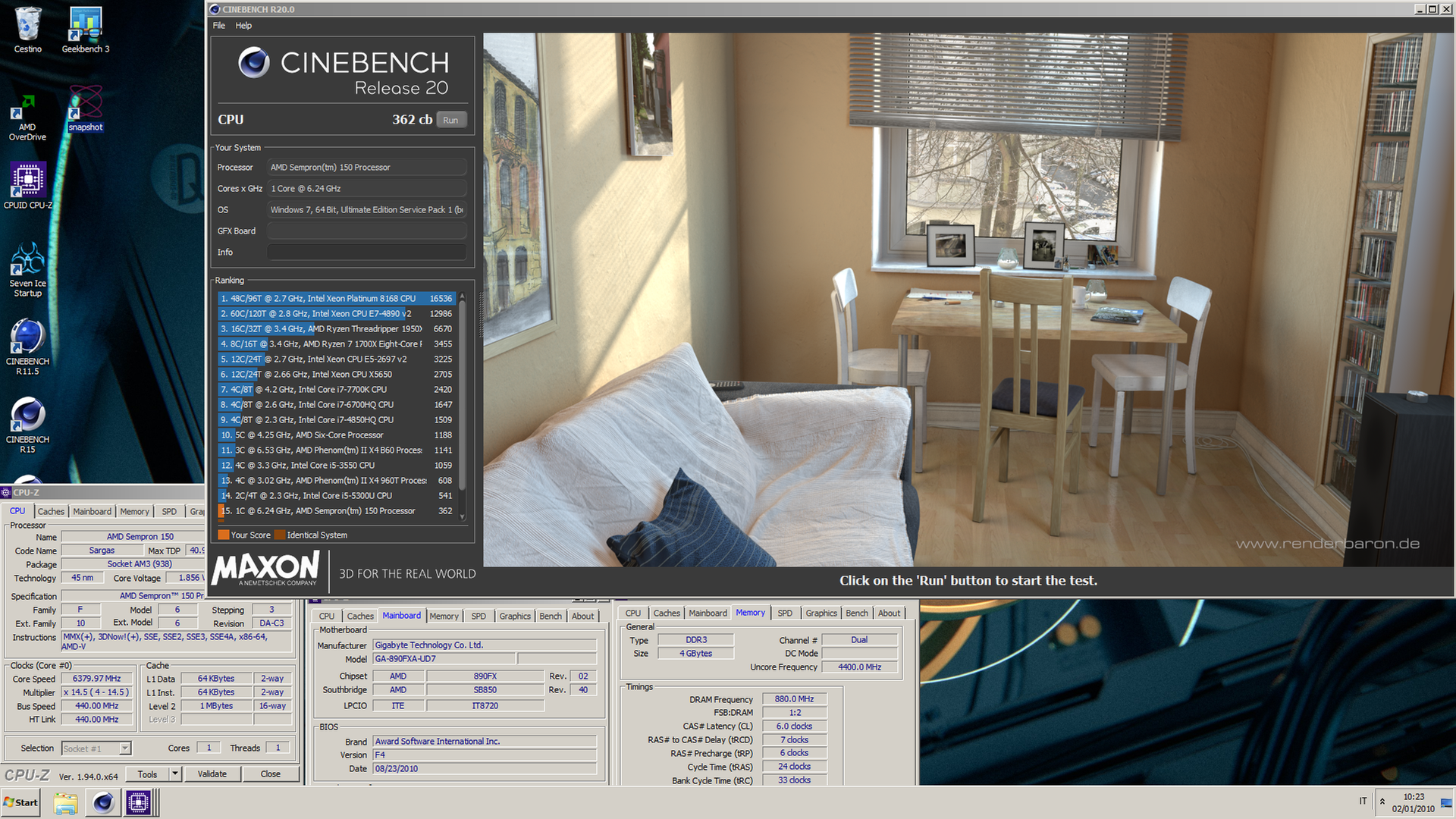Open SPD tab in middle CPU-Z window
Image resolution: width=1456 pixels, height=819 pixels.
tap(479, 617)
